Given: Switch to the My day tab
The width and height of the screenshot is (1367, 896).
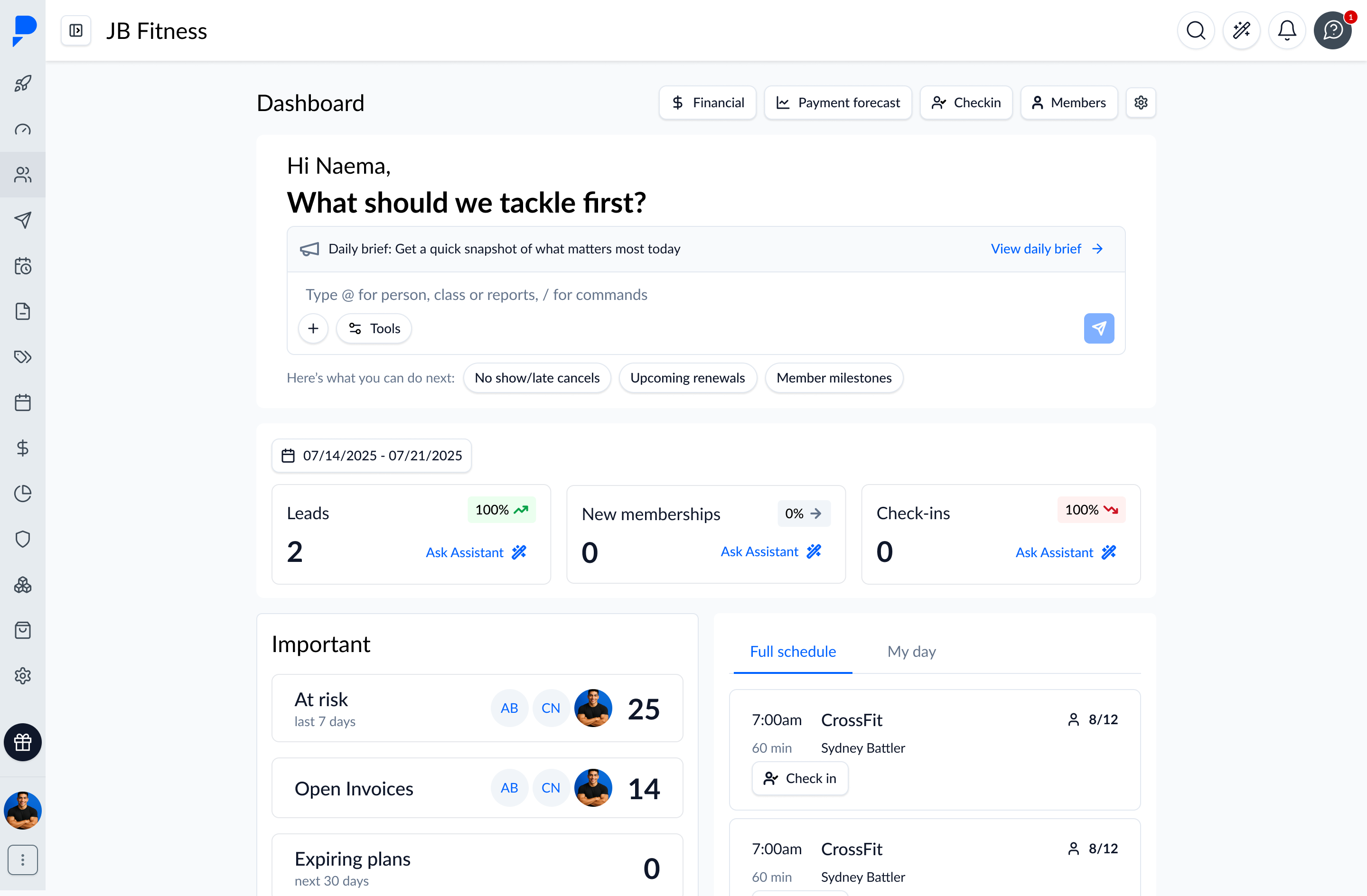Looking at the screenshot, I should pyautogui.click(x=911, y=651).
